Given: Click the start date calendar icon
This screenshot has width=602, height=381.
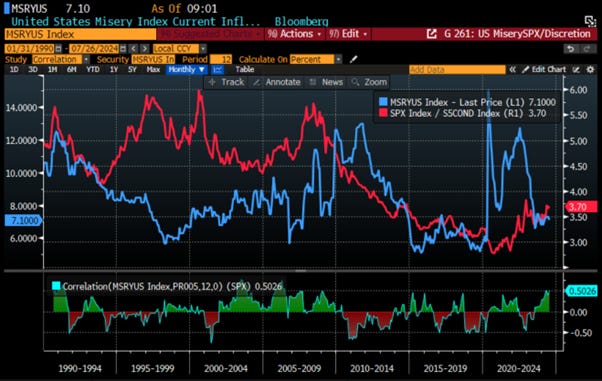Looking at the screenshot, I should (x=58, y=49).
